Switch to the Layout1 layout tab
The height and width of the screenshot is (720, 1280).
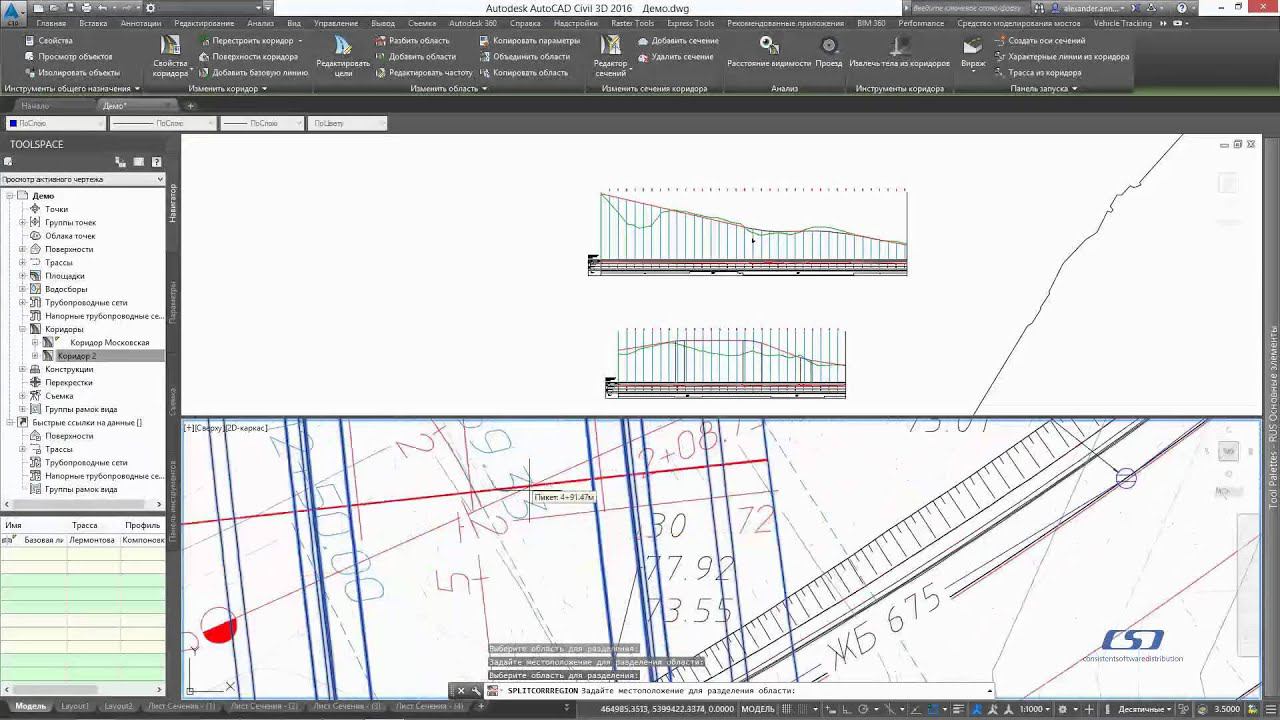[x=75, y=706]
